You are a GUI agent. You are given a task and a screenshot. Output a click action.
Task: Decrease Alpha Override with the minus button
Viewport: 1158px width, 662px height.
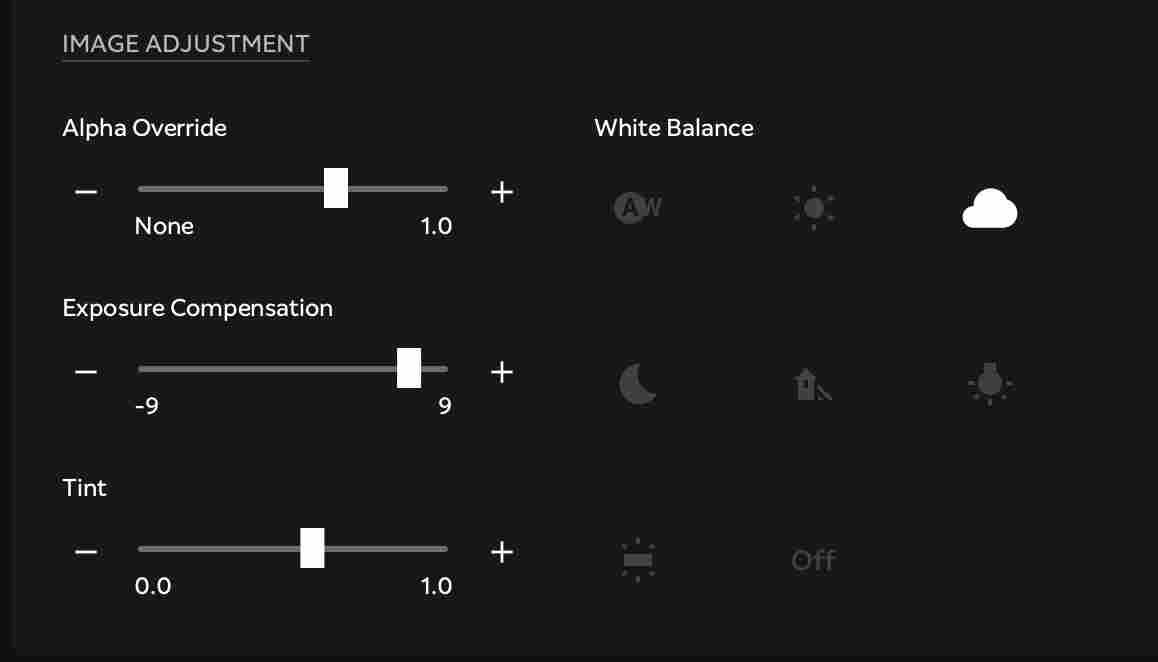(x=86, y=191)
